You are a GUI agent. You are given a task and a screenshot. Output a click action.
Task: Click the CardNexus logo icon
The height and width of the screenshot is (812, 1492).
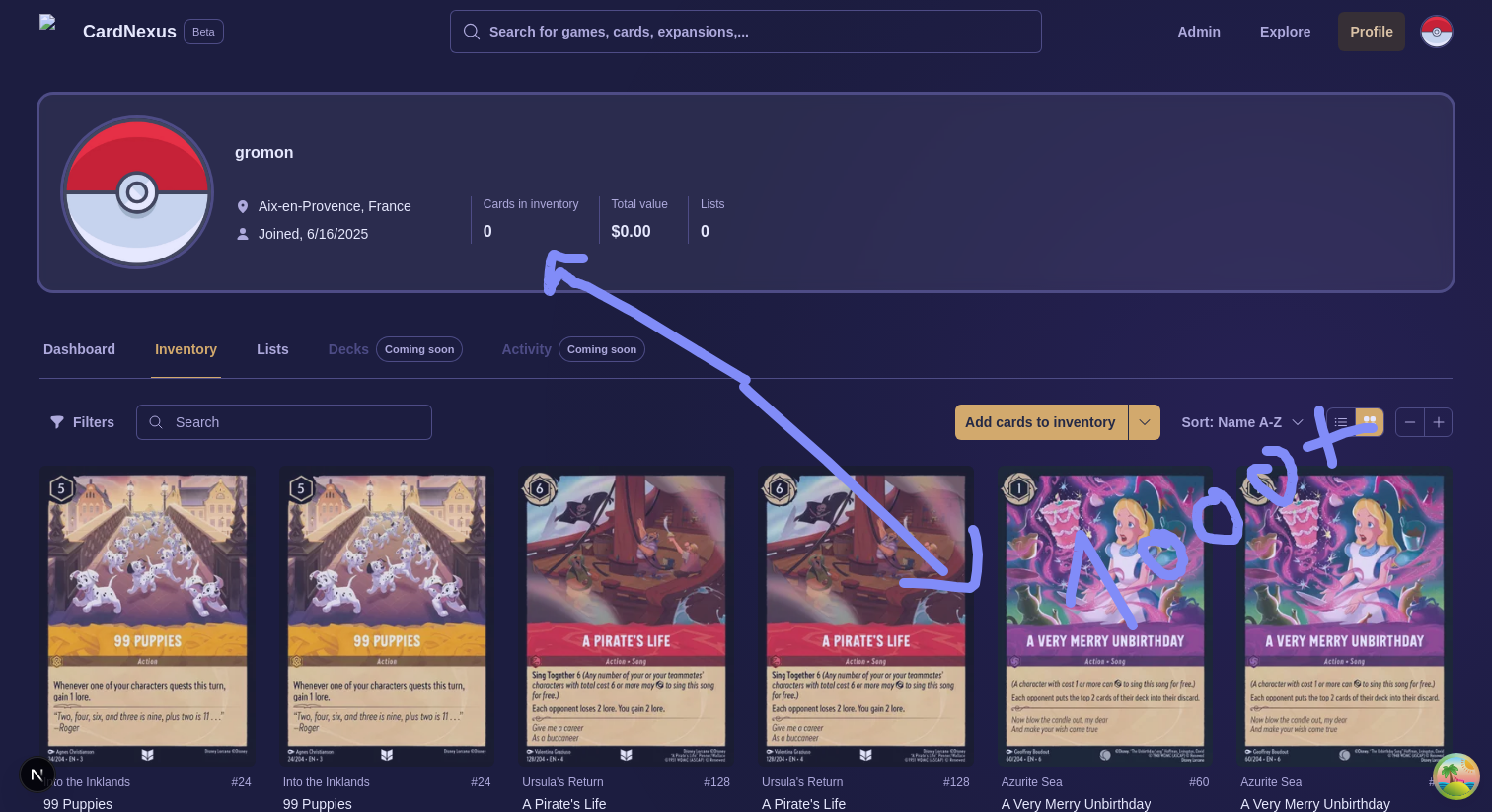pyautogui.click(x=47, y=24)
